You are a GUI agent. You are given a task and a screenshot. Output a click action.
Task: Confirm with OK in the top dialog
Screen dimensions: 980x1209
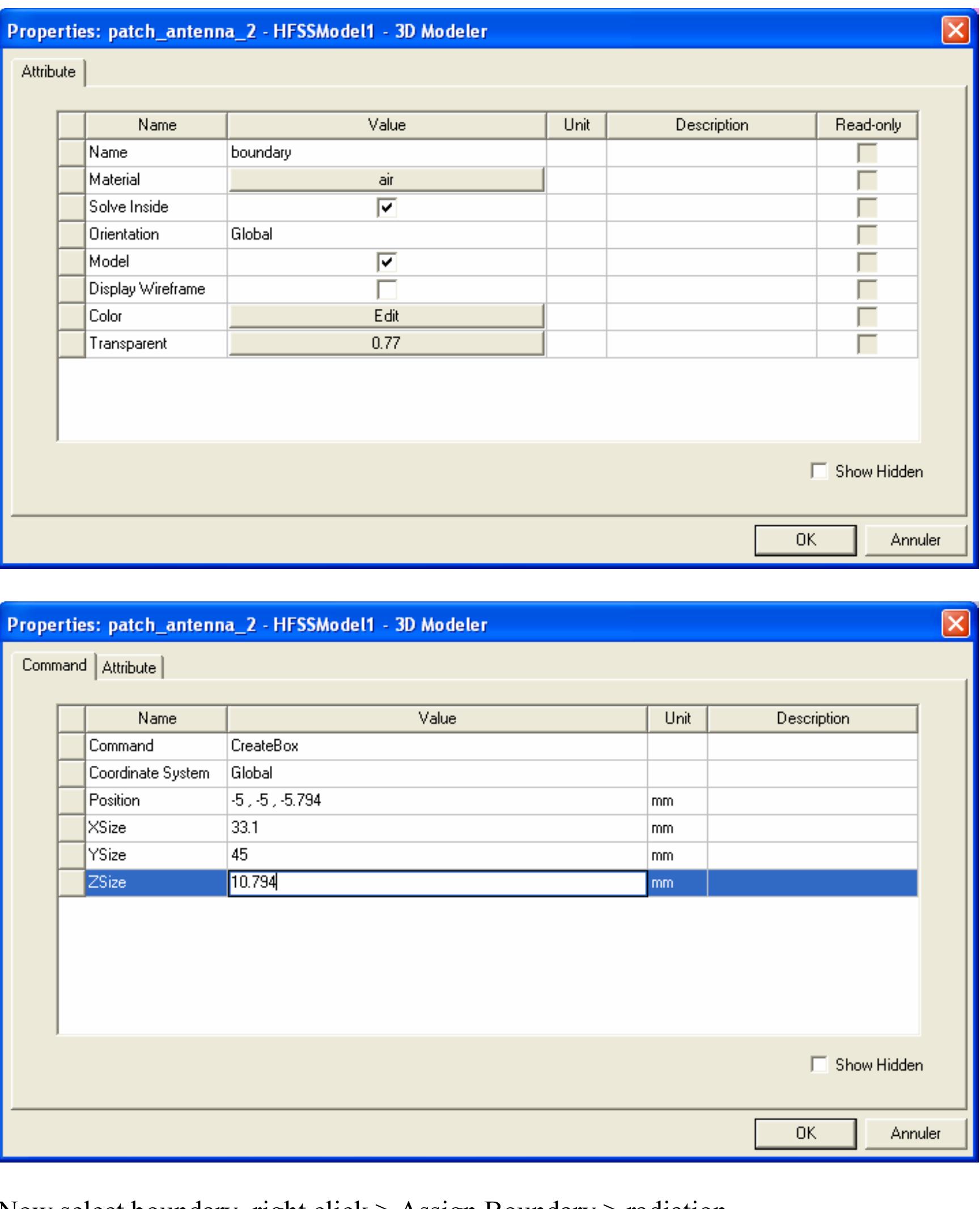pyautogui.click(x=805, y=540)
